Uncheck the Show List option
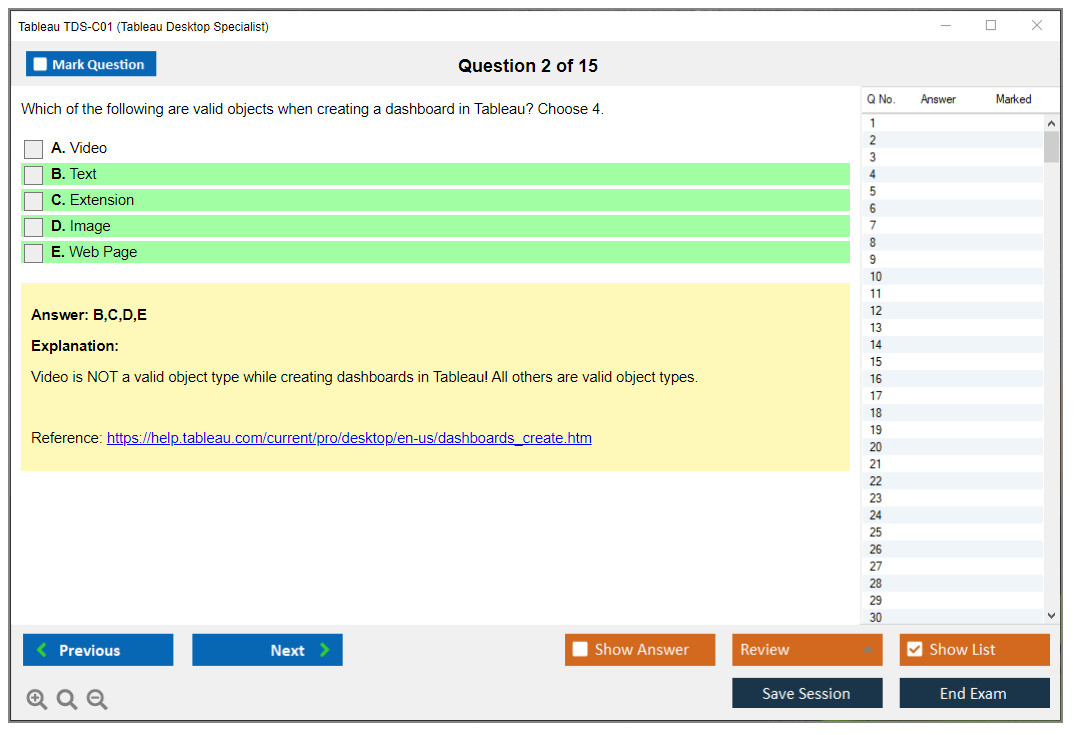1075x735 pixels. (x=914, y=650)
